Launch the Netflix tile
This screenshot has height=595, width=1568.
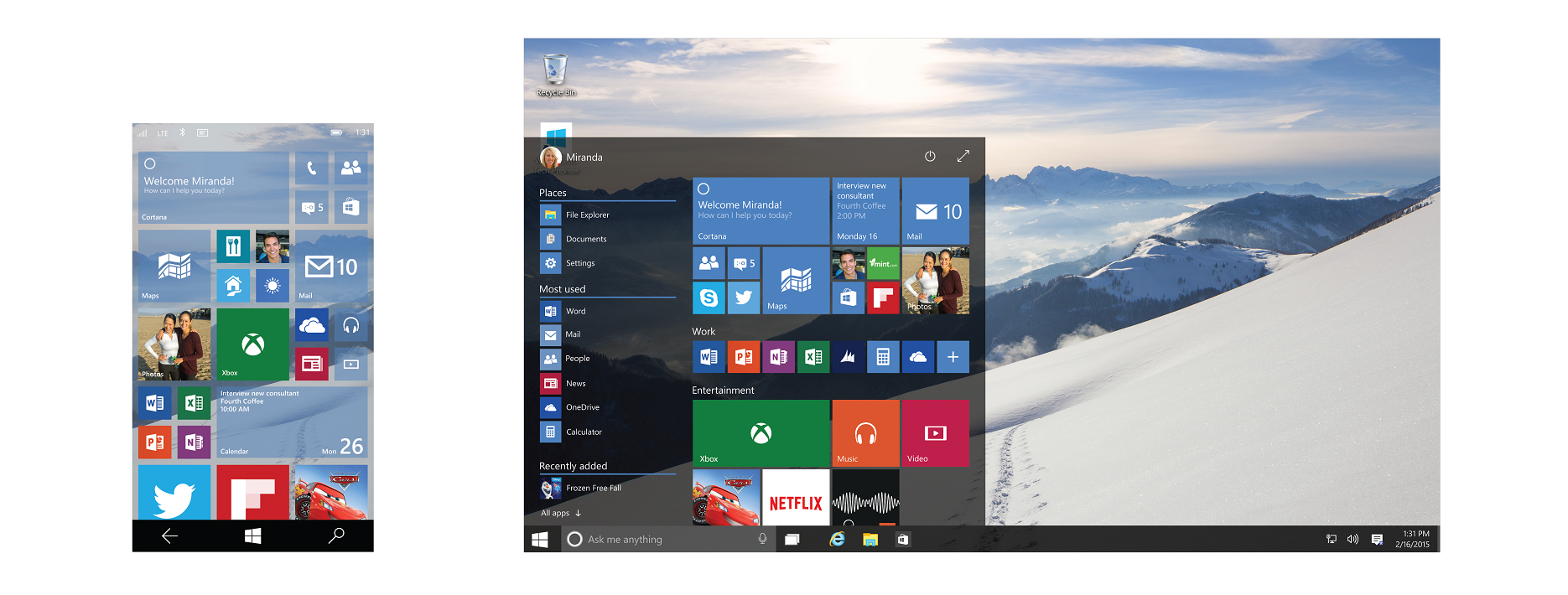click(796, 498)
